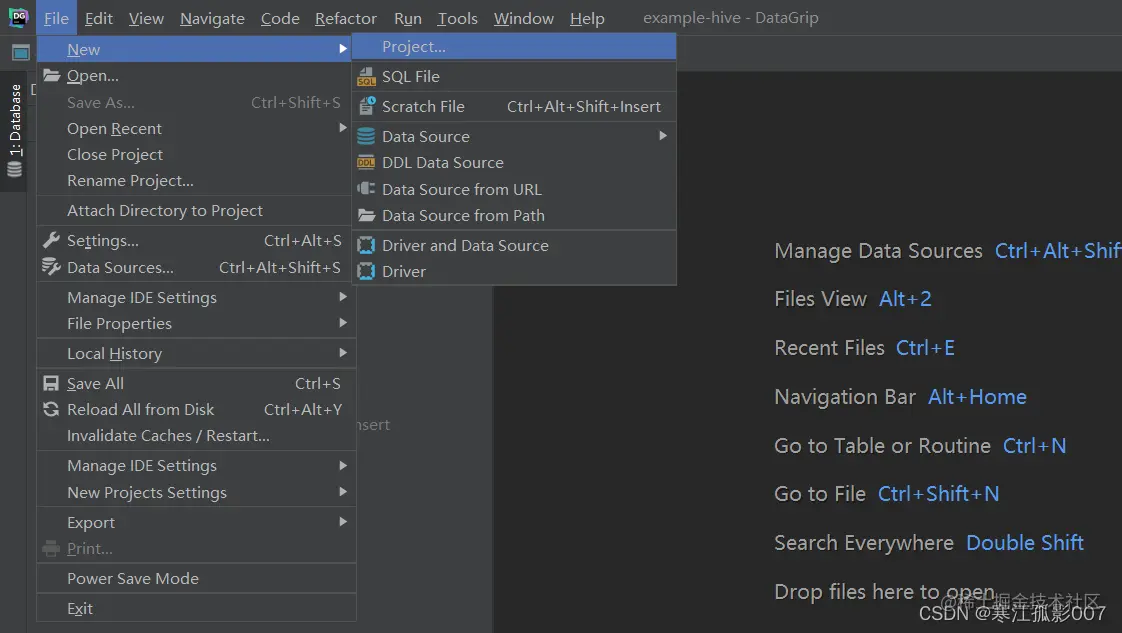Click the Driver and Data Source icon
The image size is (1122, 633).
click(x=366, y=245)
